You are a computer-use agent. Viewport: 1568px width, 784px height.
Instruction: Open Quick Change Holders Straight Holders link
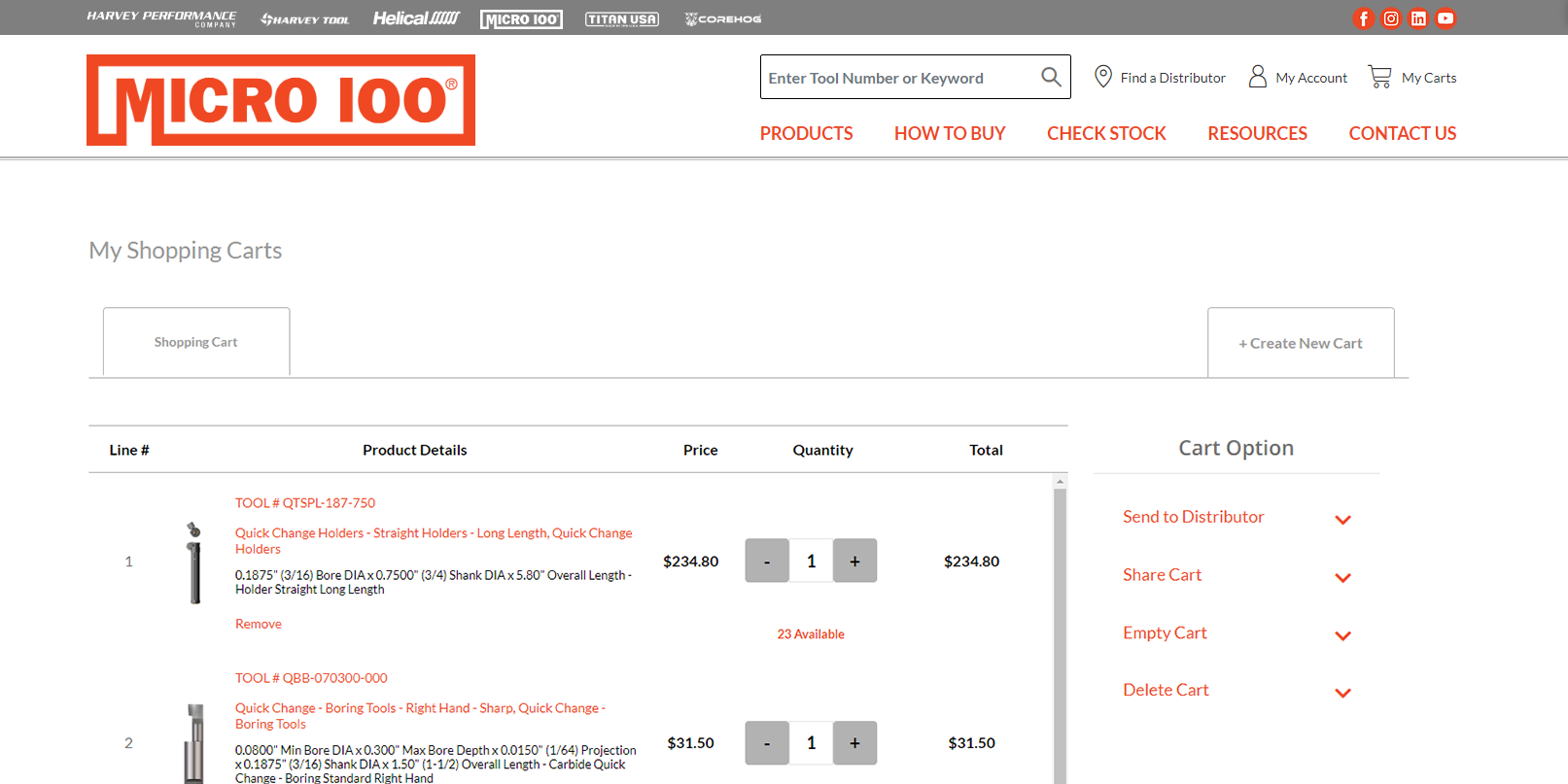tap(434, 541)
